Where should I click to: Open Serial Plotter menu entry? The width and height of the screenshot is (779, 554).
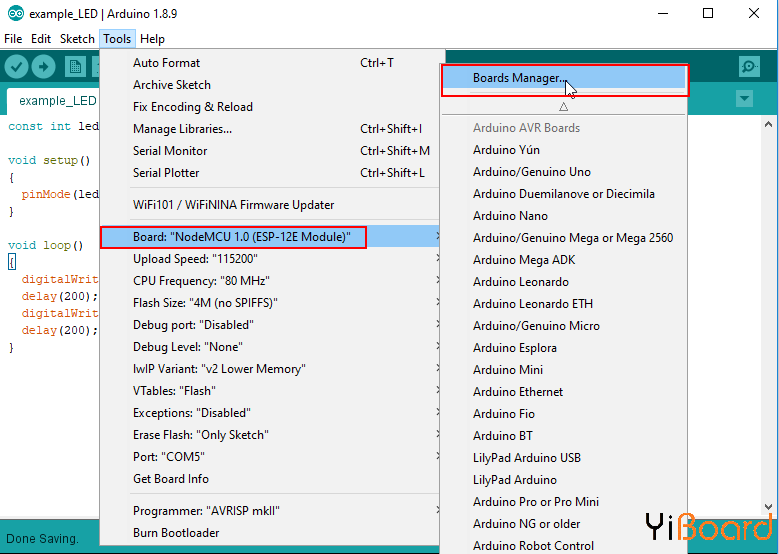click(270, 172)
